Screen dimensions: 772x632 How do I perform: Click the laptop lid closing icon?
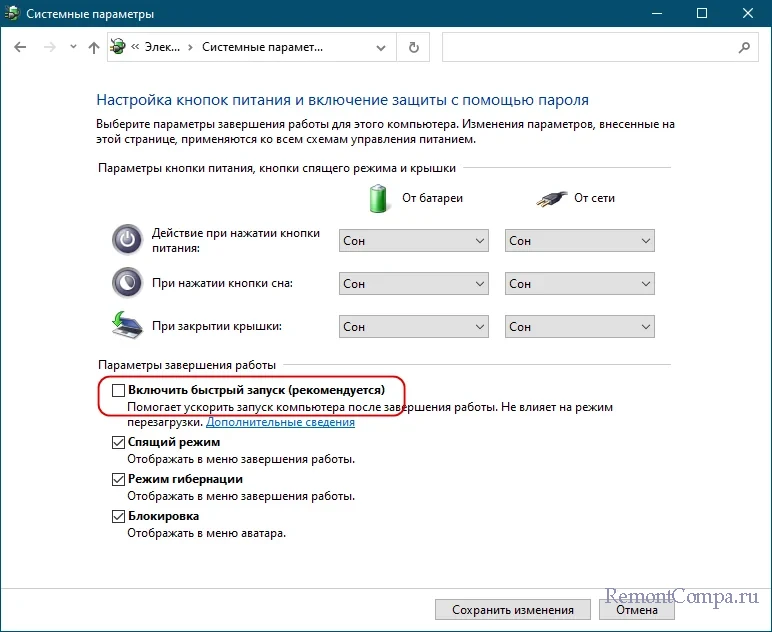click(x=127, y=325)
